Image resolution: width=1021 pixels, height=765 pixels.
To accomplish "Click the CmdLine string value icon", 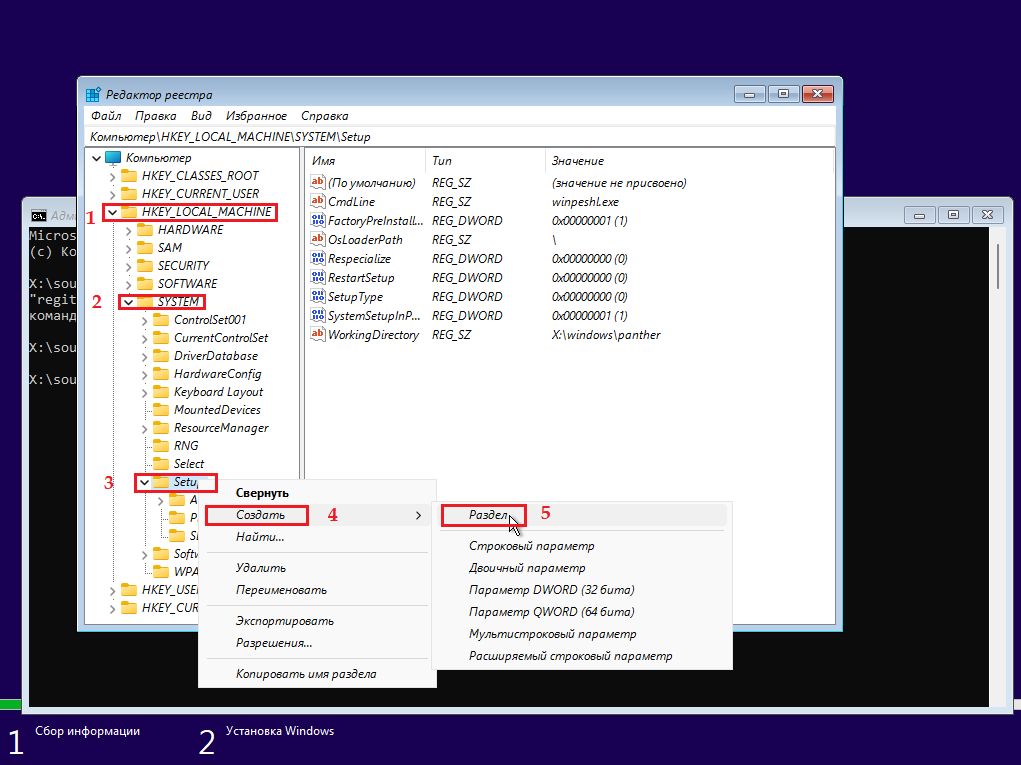I will point(319,202).
